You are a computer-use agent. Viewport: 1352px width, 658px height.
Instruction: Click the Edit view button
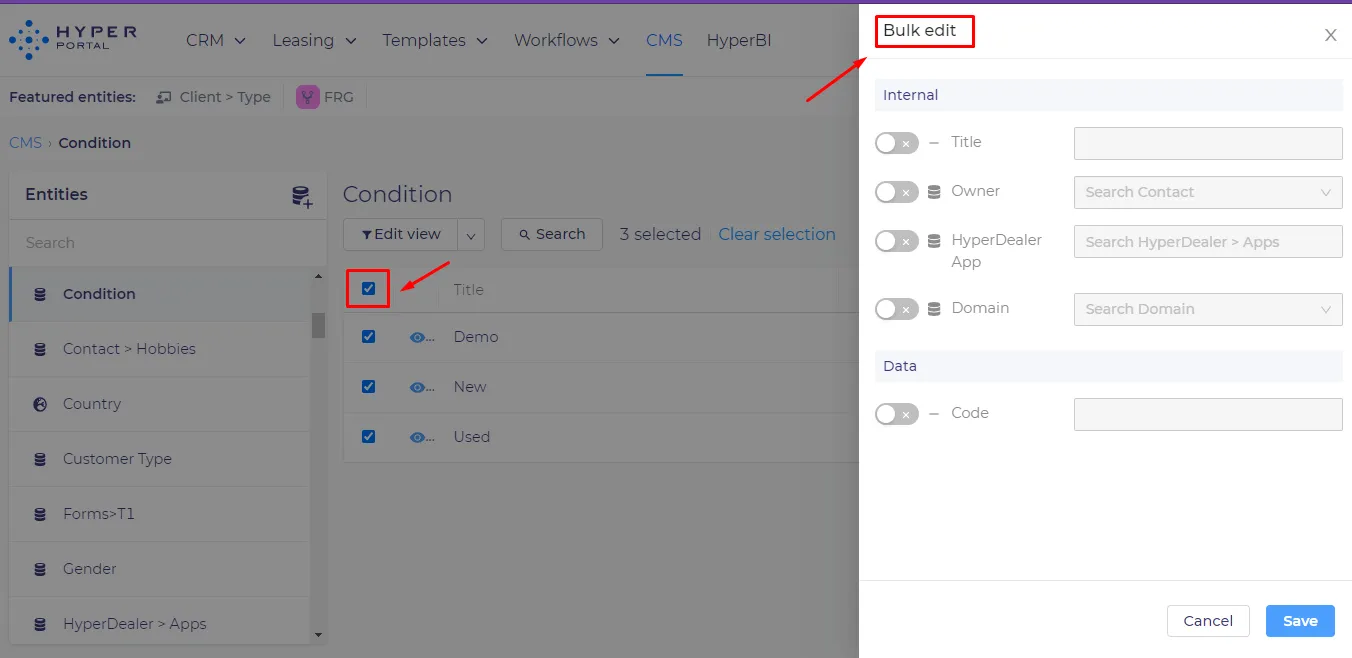pyautogui.click(x=401, y=235)
